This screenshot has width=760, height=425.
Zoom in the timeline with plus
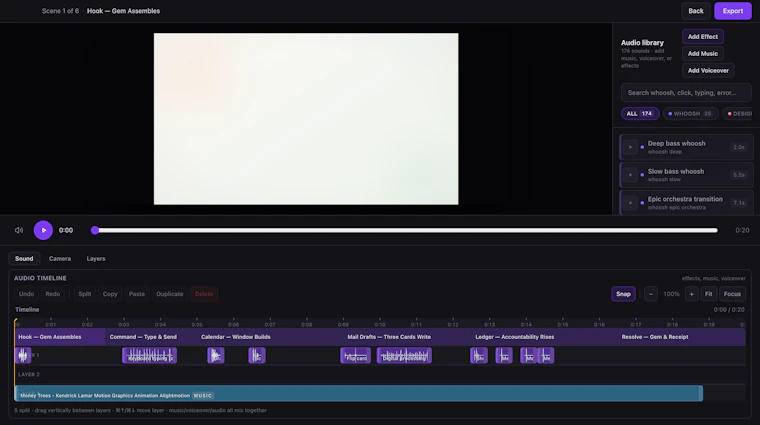(x=692, y=294)
